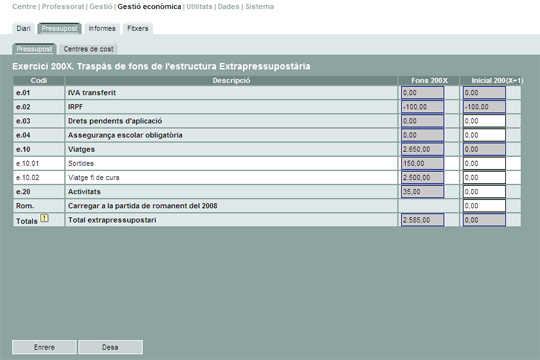The width and height of the screenshot is (540, 360).
Task: Open the Professorat menu
Action: tap(63, 7)
